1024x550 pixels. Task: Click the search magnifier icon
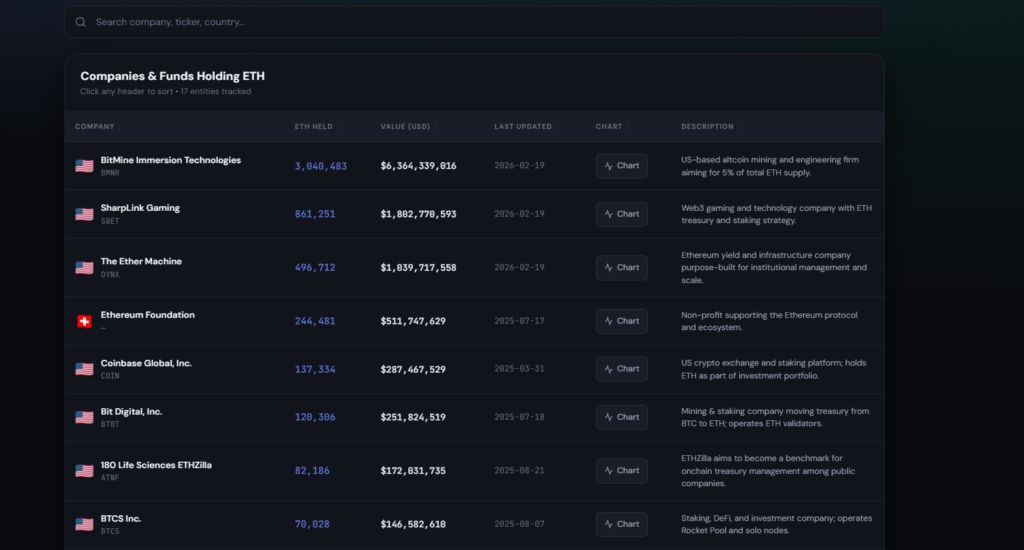point(80,22)
